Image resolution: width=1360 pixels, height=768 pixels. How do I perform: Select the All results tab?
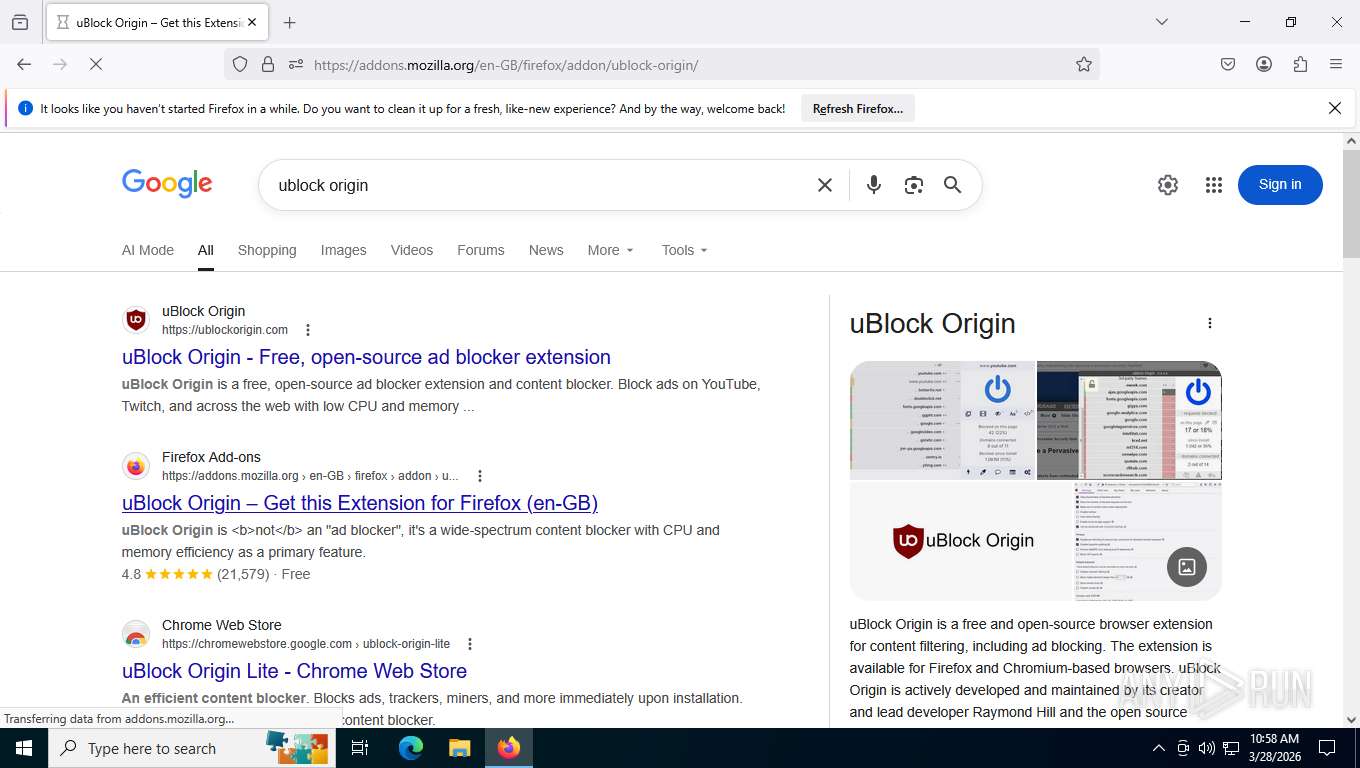206,250
